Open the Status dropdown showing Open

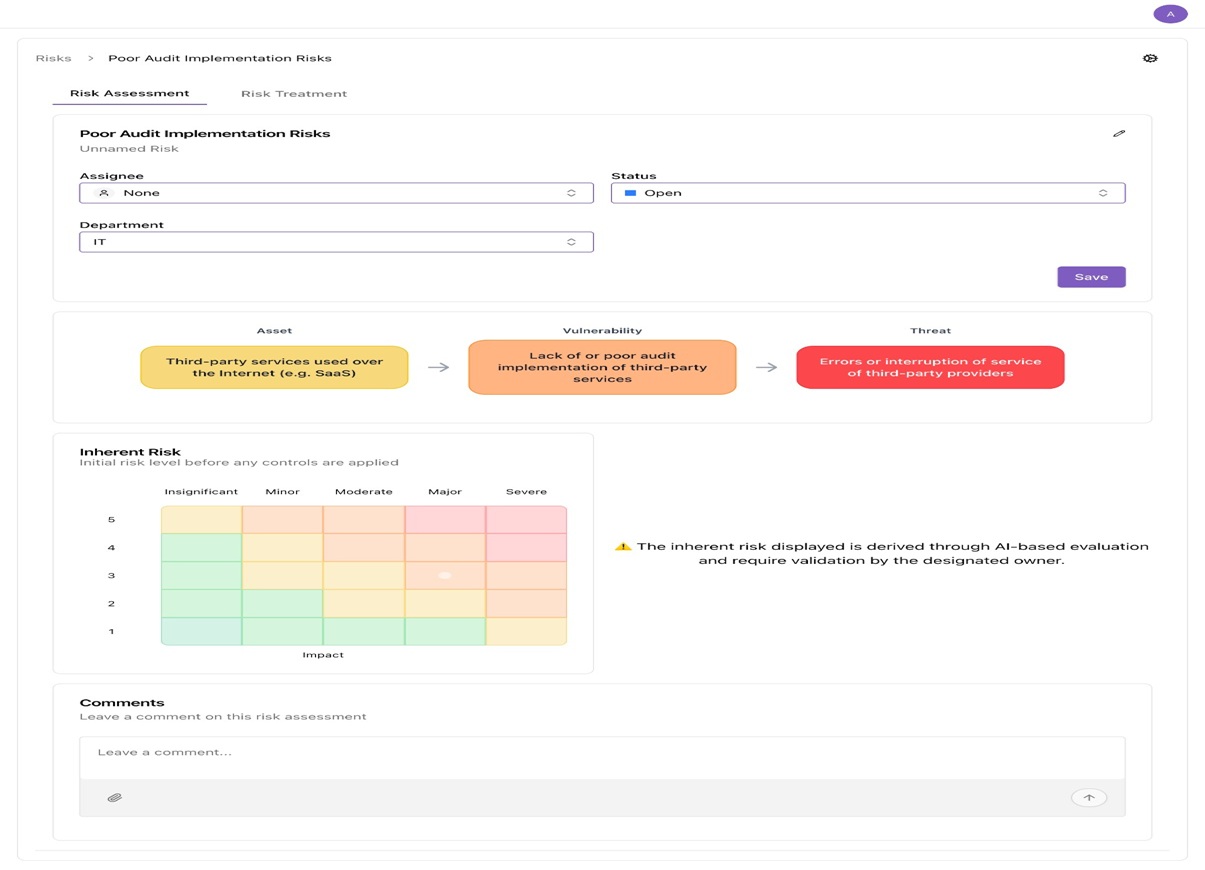(868, 192)
